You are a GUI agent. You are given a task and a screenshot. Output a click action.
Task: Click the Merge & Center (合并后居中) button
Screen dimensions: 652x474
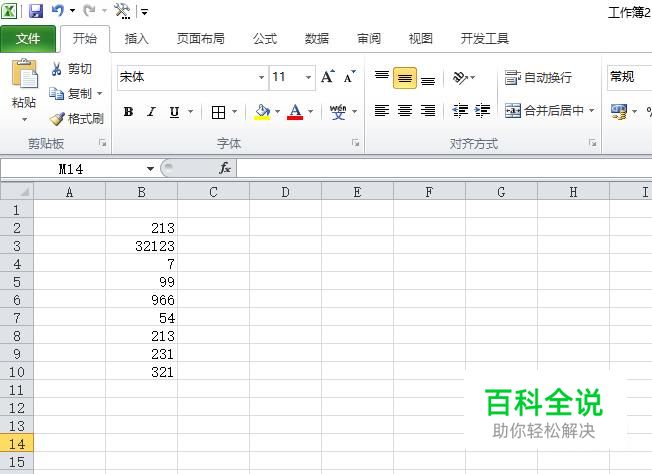click(x=544, y=111)
